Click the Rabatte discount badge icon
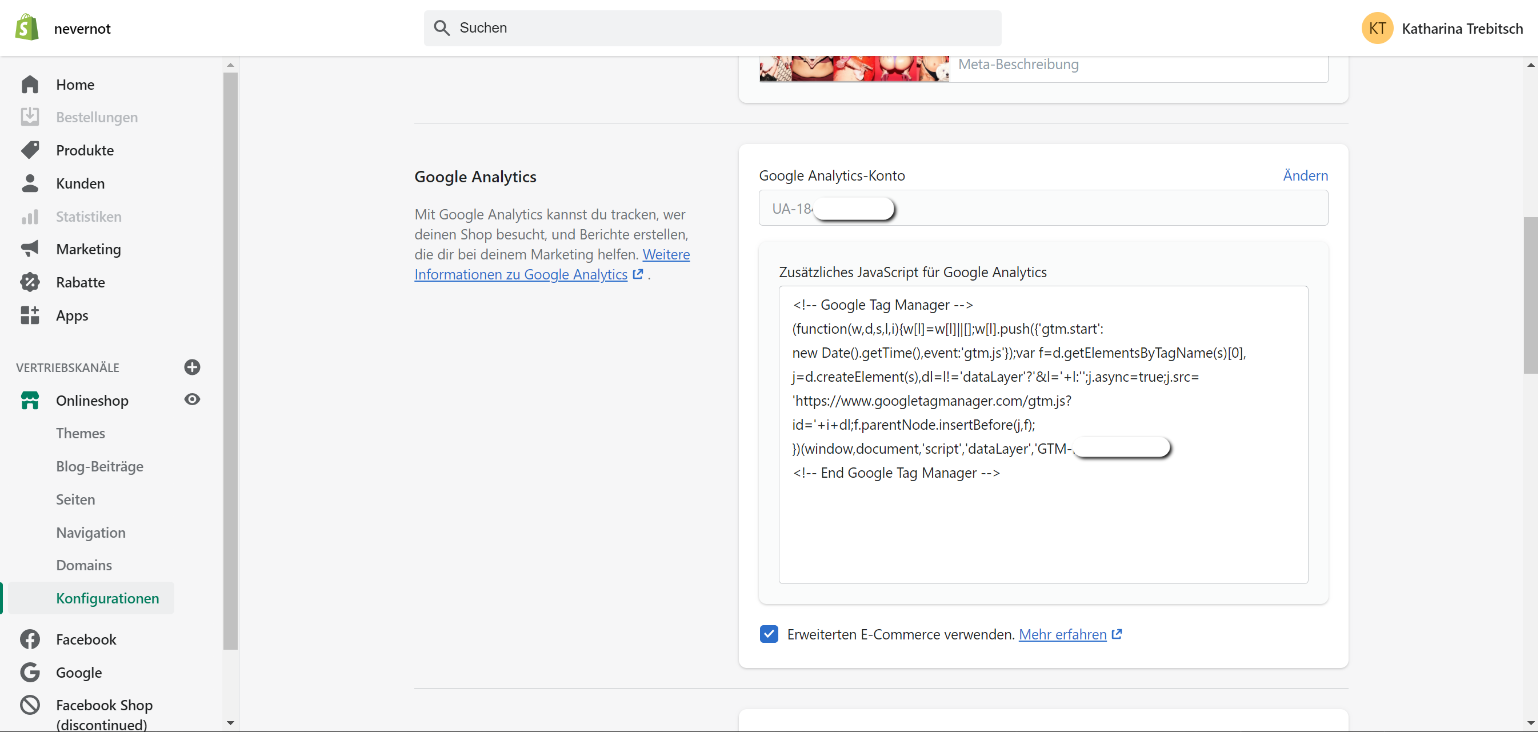The image size is (1538, 732). tap(30, 282)
